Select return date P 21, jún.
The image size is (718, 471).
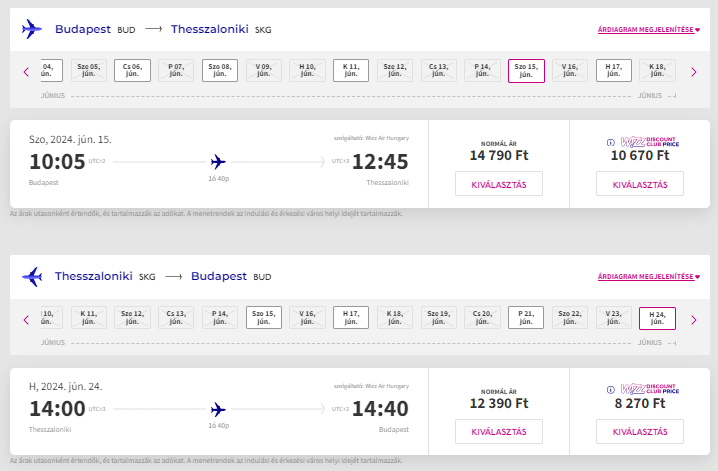pyautogui.click(x=525, y=318)
